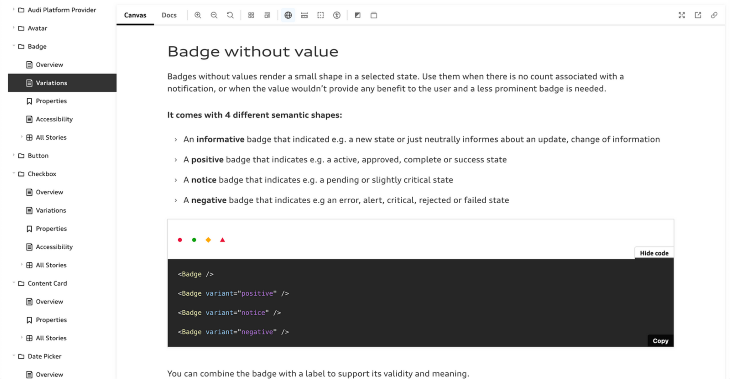Enter full screen mode
The width and height of the screenshot is (730, 379).
682,15
